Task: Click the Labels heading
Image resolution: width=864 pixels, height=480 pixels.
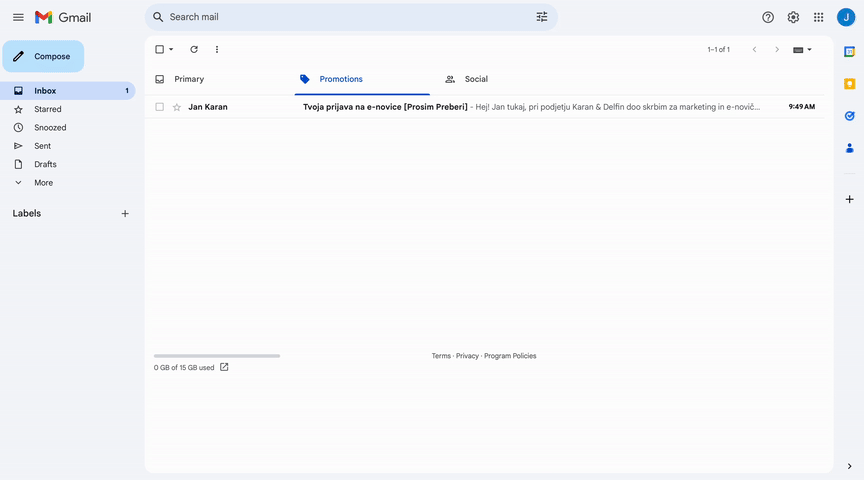Action: pos(27,213)
